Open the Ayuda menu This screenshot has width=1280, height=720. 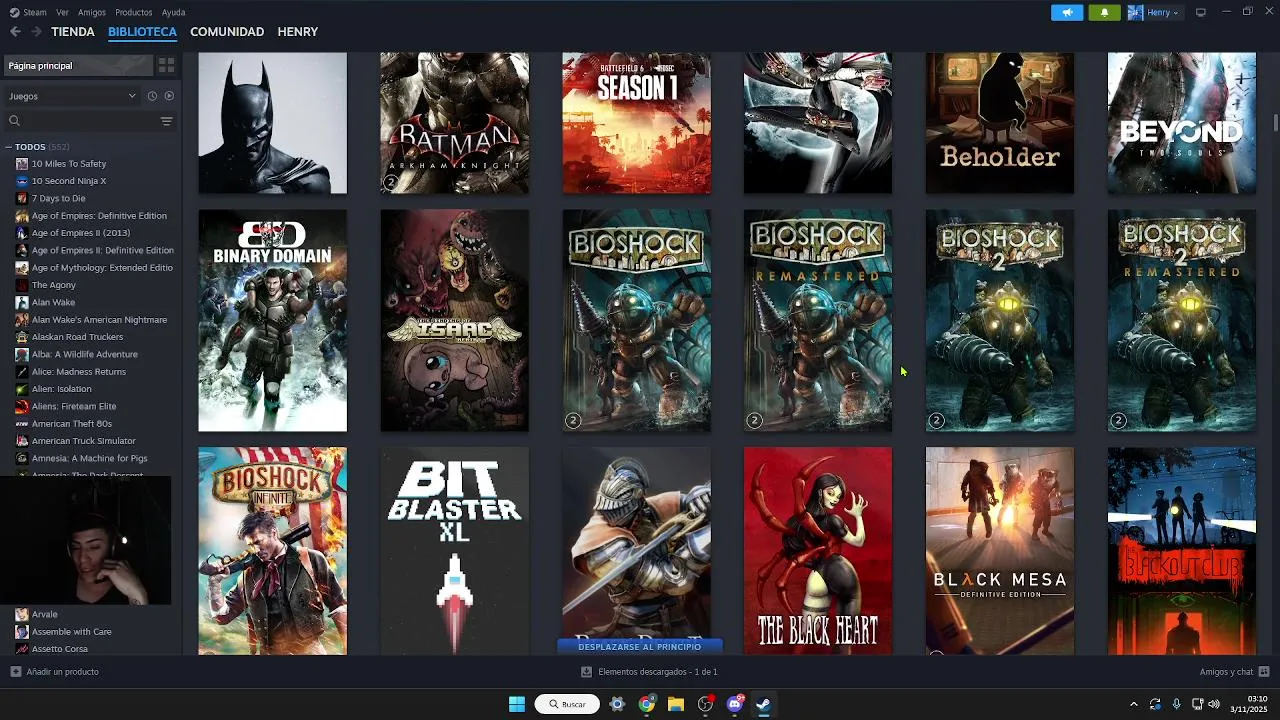(x=173, y=12)
